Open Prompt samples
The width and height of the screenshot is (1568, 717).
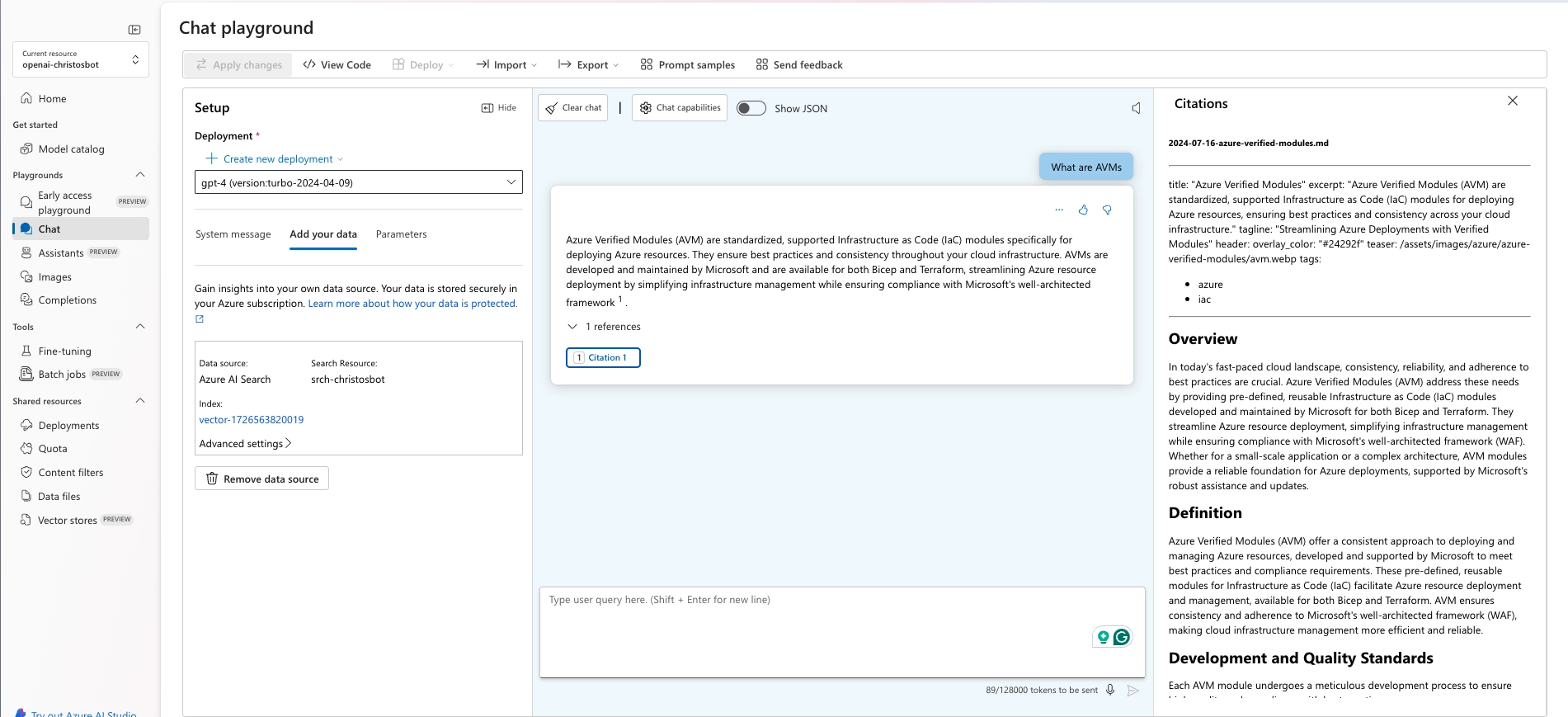(687, 64)
